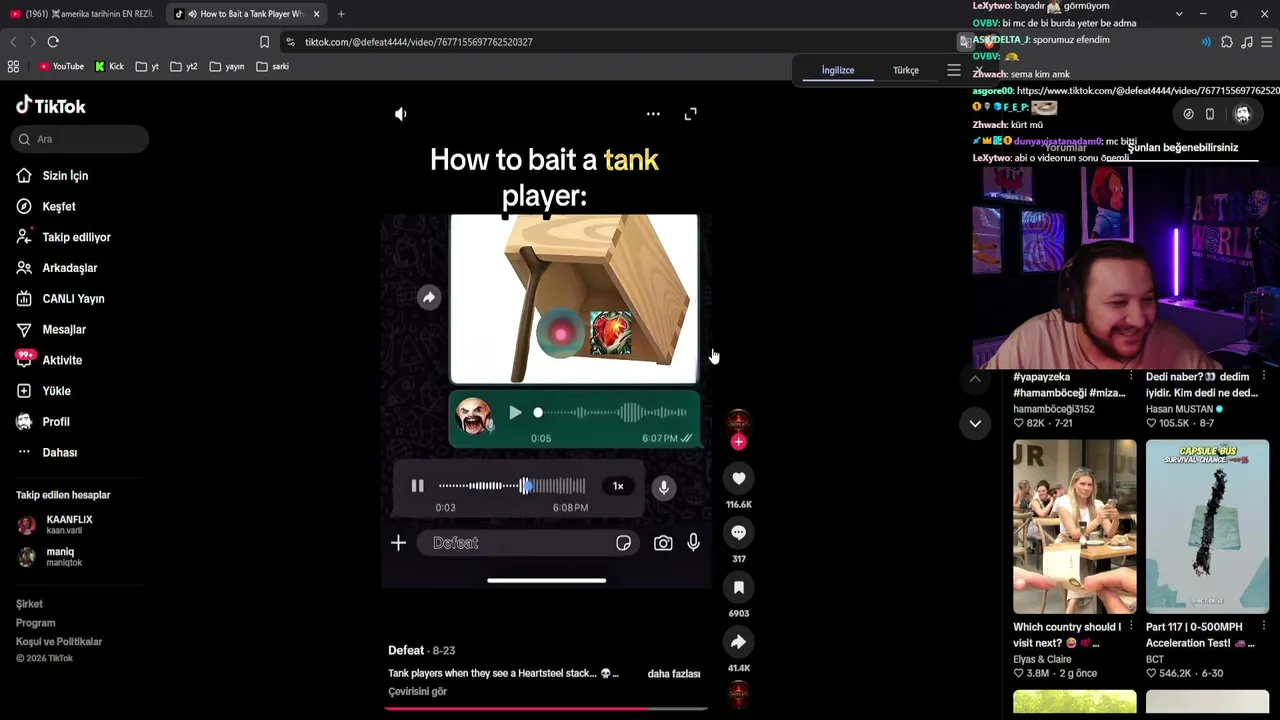This screenshot has height=720, width=1280.
Task: Open the YouTube bookmark
Action: pos(61,67)
